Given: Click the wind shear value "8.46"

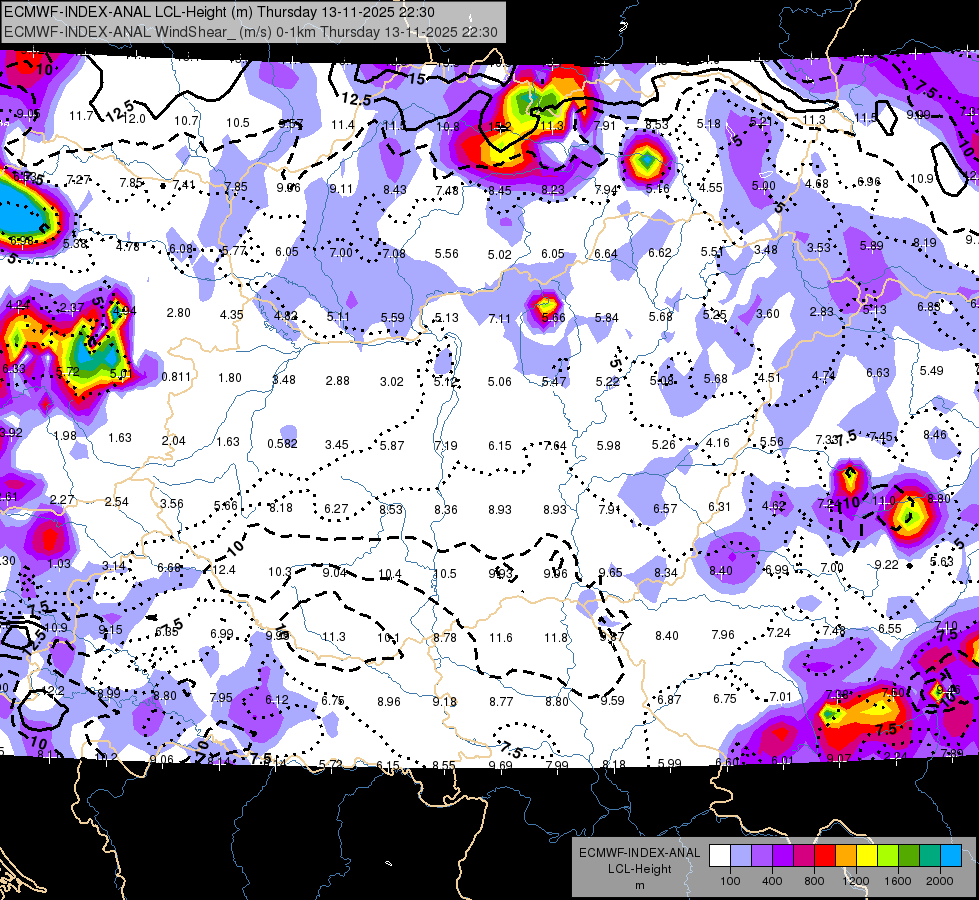Looking at the screenshot, I should pos(935,435).
